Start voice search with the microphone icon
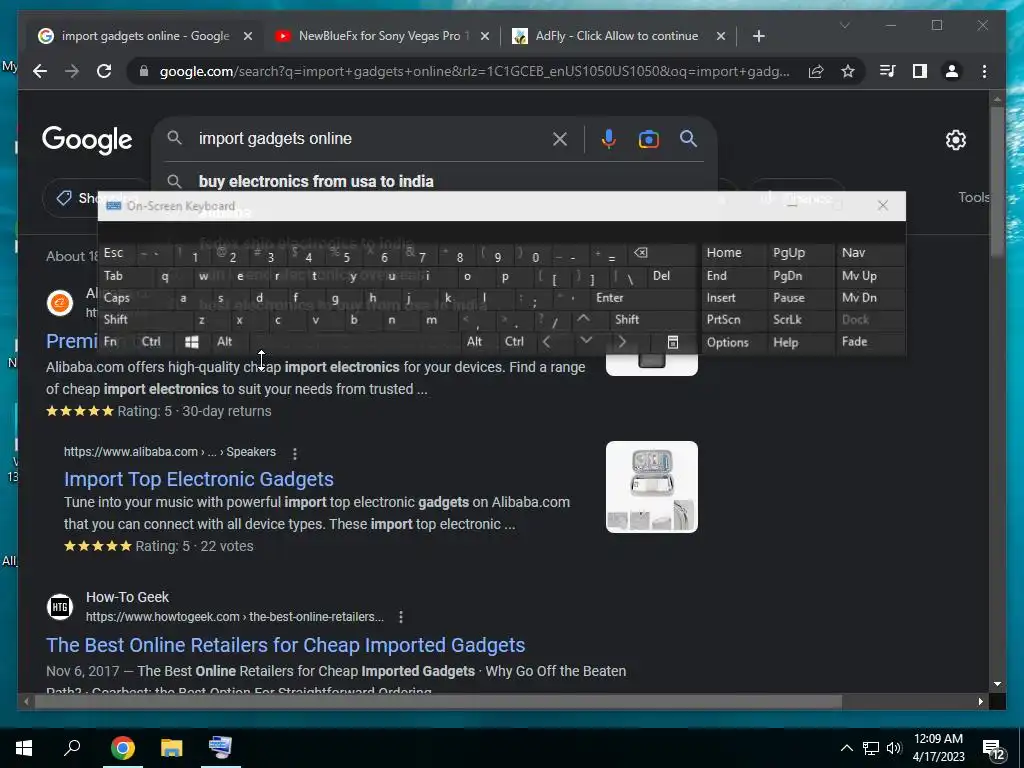This screenshot has height=768, width=1024. 609,139
